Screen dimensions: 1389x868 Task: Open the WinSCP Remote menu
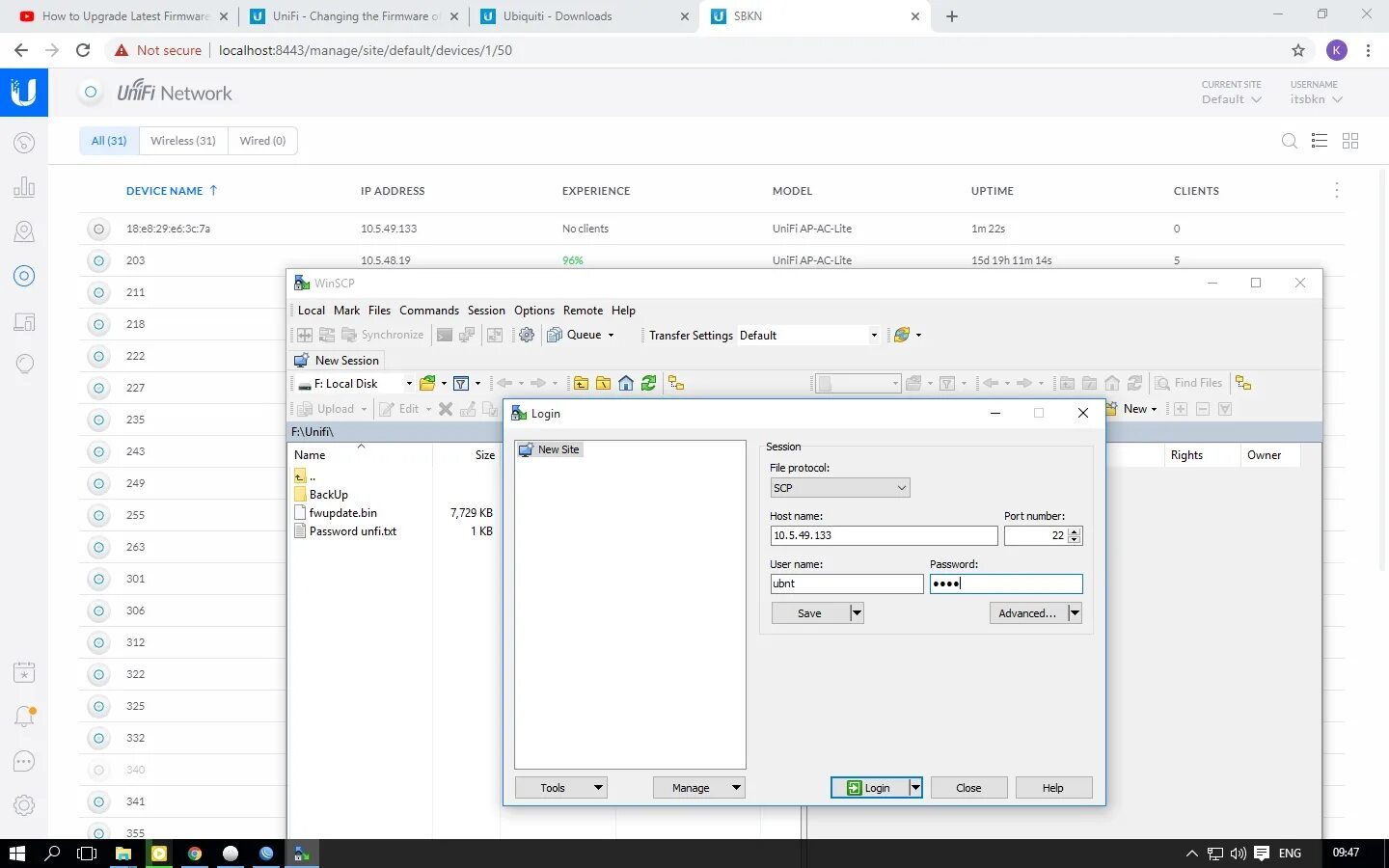pyautogui.click(x=583, y=311)
